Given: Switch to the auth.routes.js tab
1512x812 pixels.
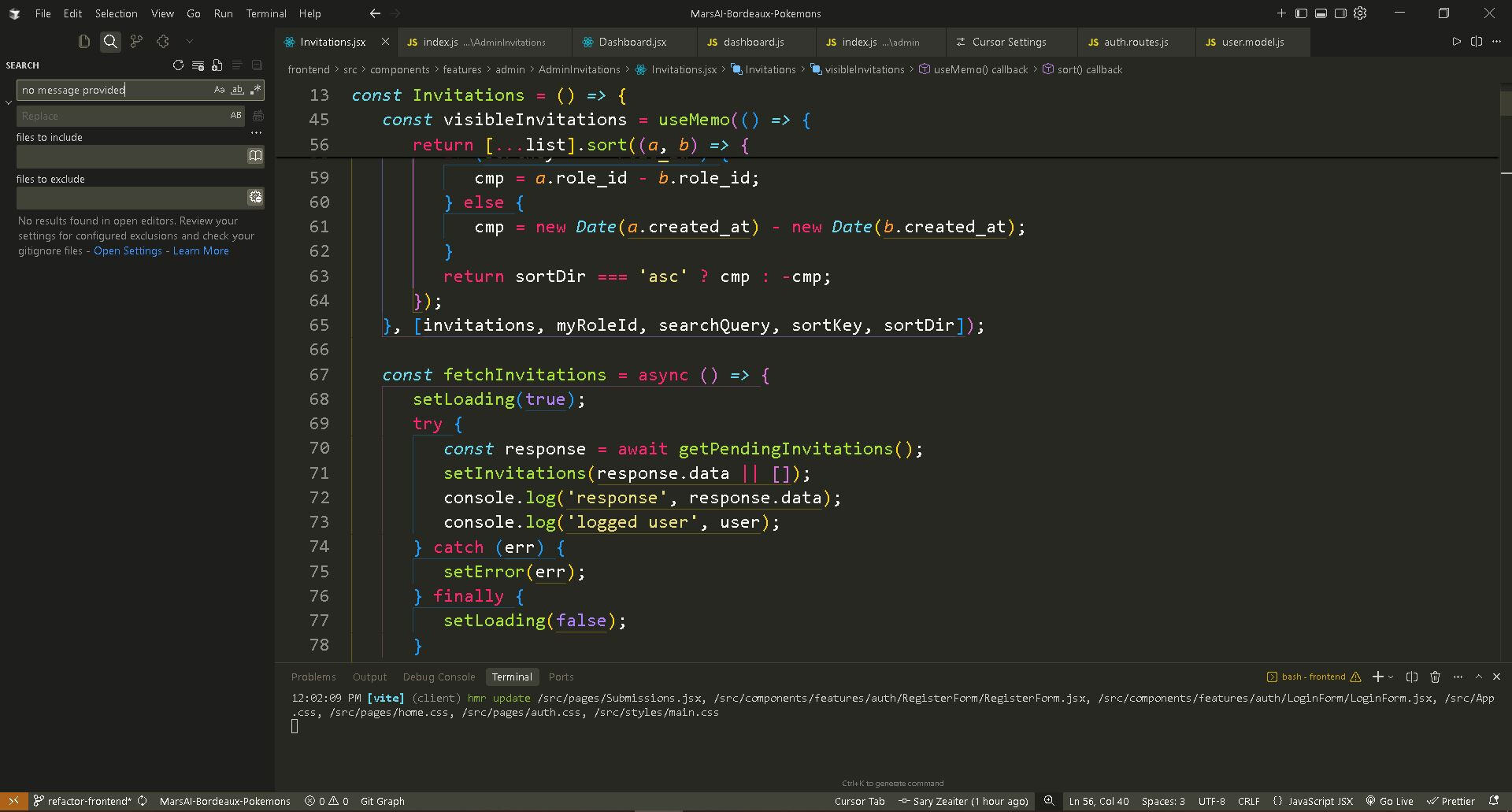Looking at the screenshot, I should 1135,42.
